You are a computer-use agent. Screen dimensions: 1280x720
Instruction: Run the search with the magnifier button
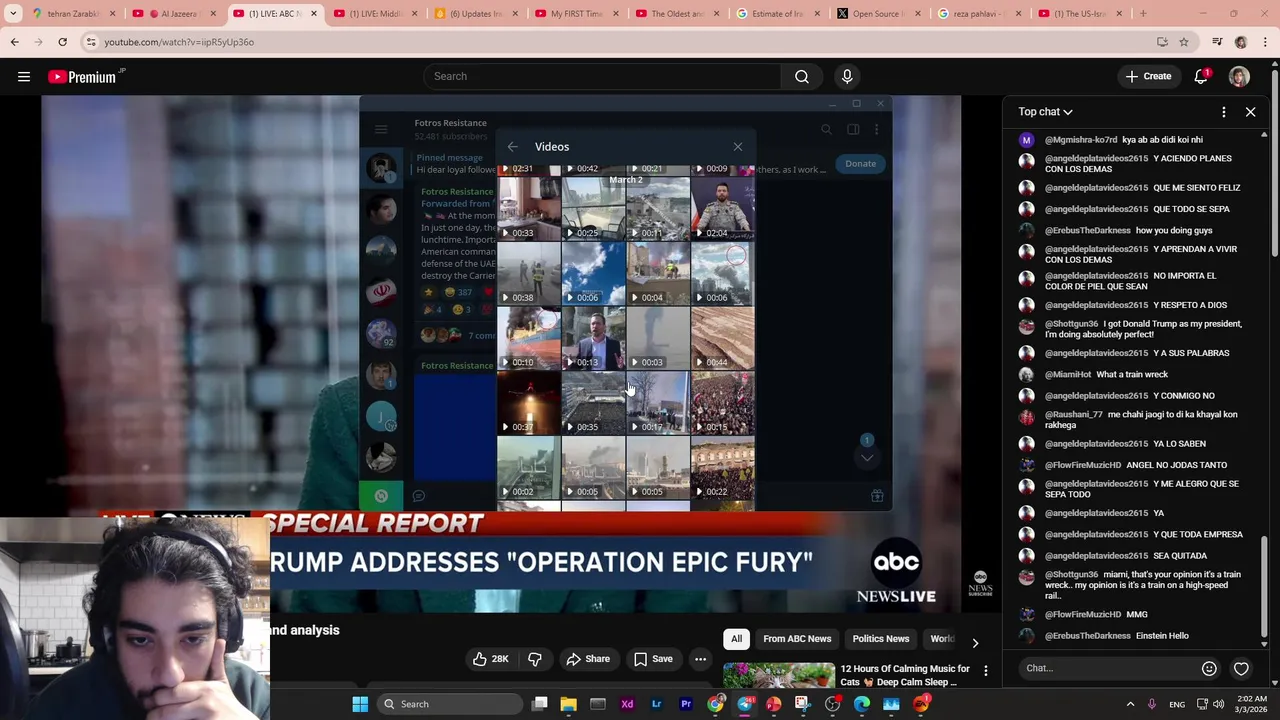click(802, 76)
